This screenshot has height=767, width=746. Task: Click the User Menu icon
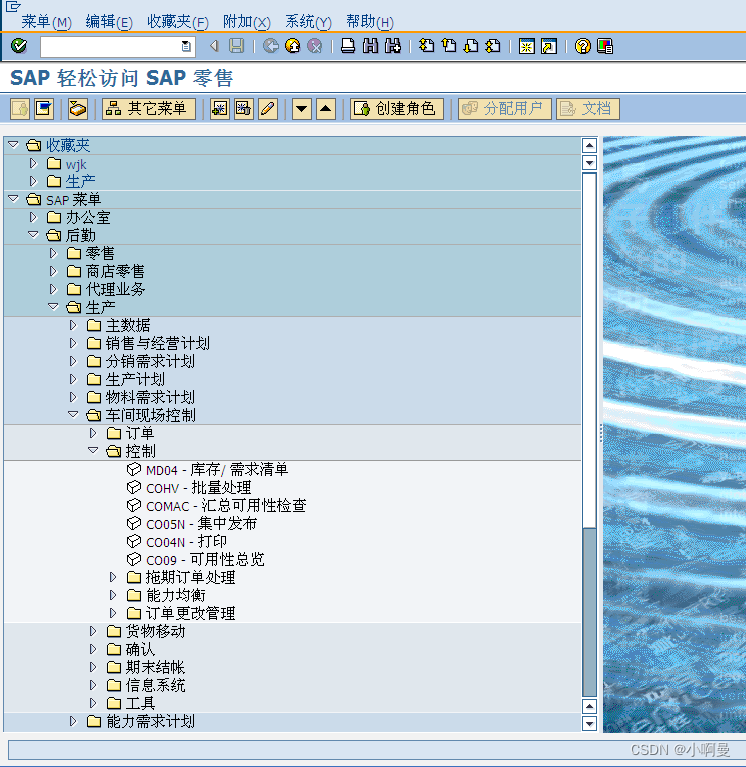[x=20, y=109]
